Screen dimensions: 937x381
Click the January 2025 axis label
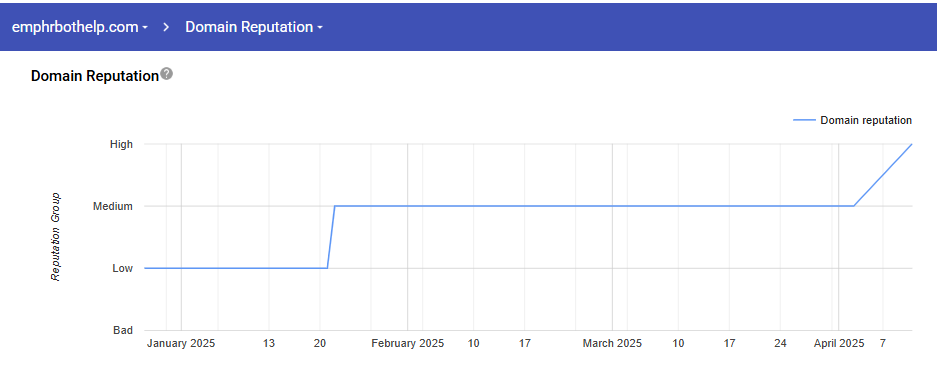pos(181,343)
